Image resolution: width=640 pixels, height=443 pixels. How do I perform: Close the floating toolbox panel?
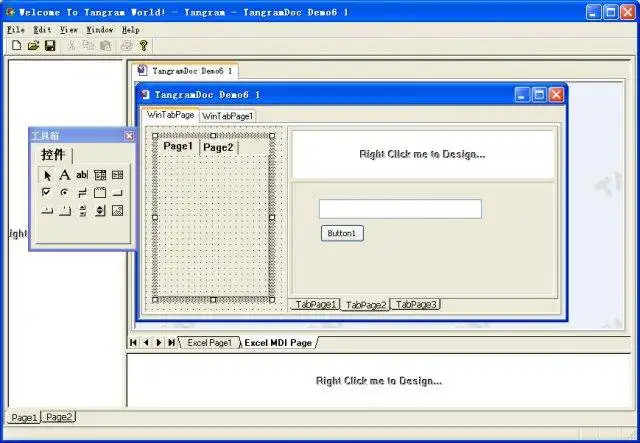[129, 136]
